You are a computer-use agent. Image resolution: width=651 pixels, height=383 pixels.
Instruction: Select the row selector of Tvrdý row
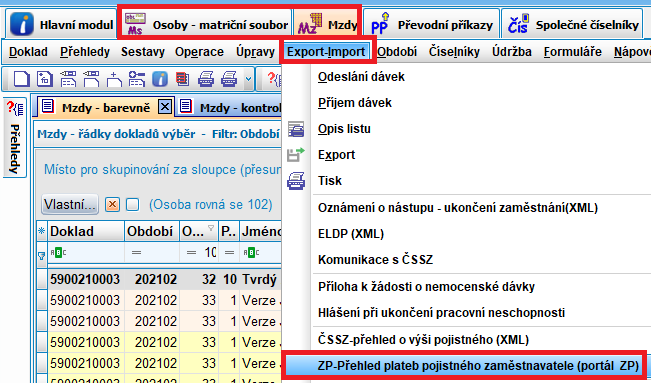(42, 279)
